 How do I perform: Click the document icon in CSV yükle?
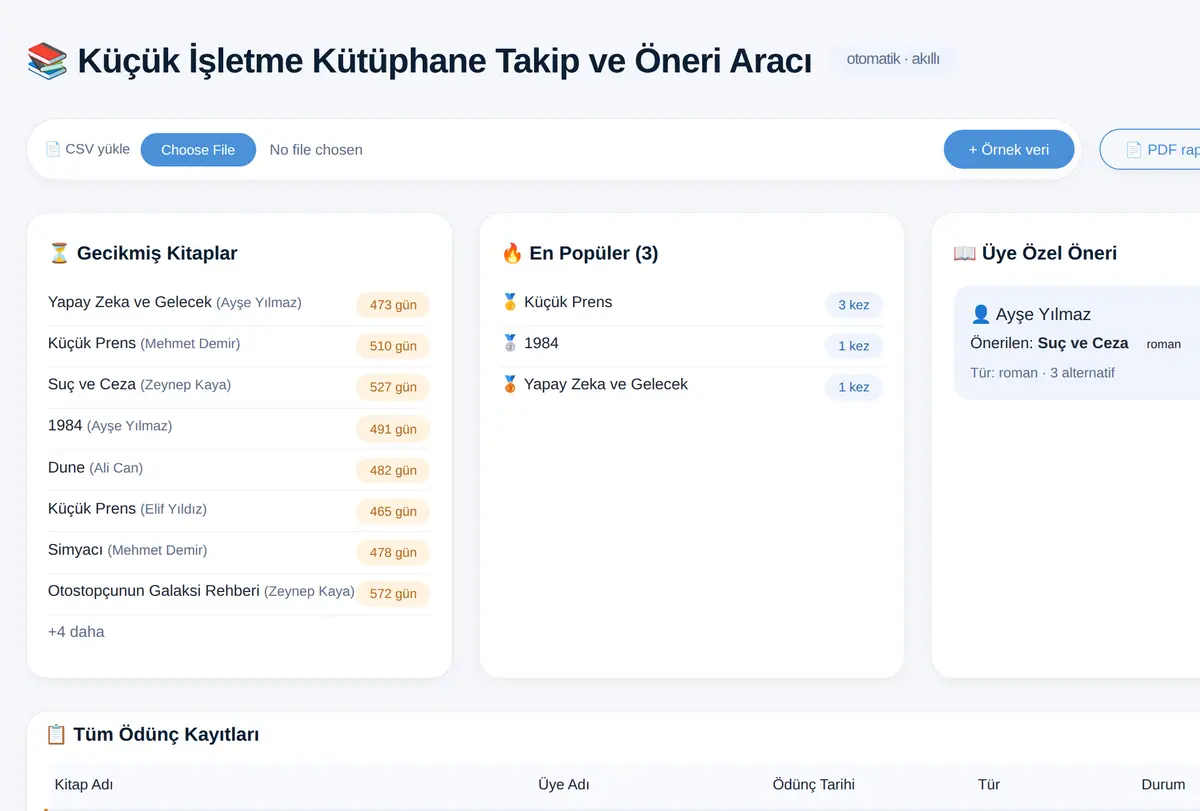pyautogui.click(x=53, y=149)
